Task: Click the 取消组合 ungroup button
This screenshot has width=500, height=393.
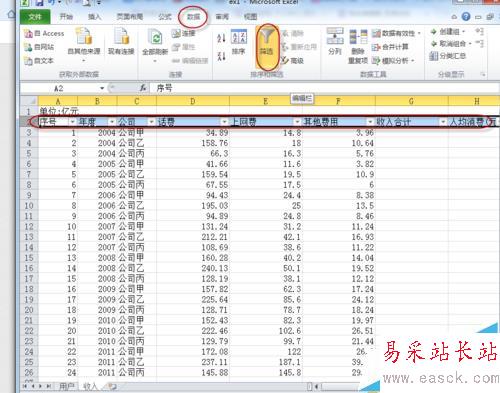Action: point(450,44)
